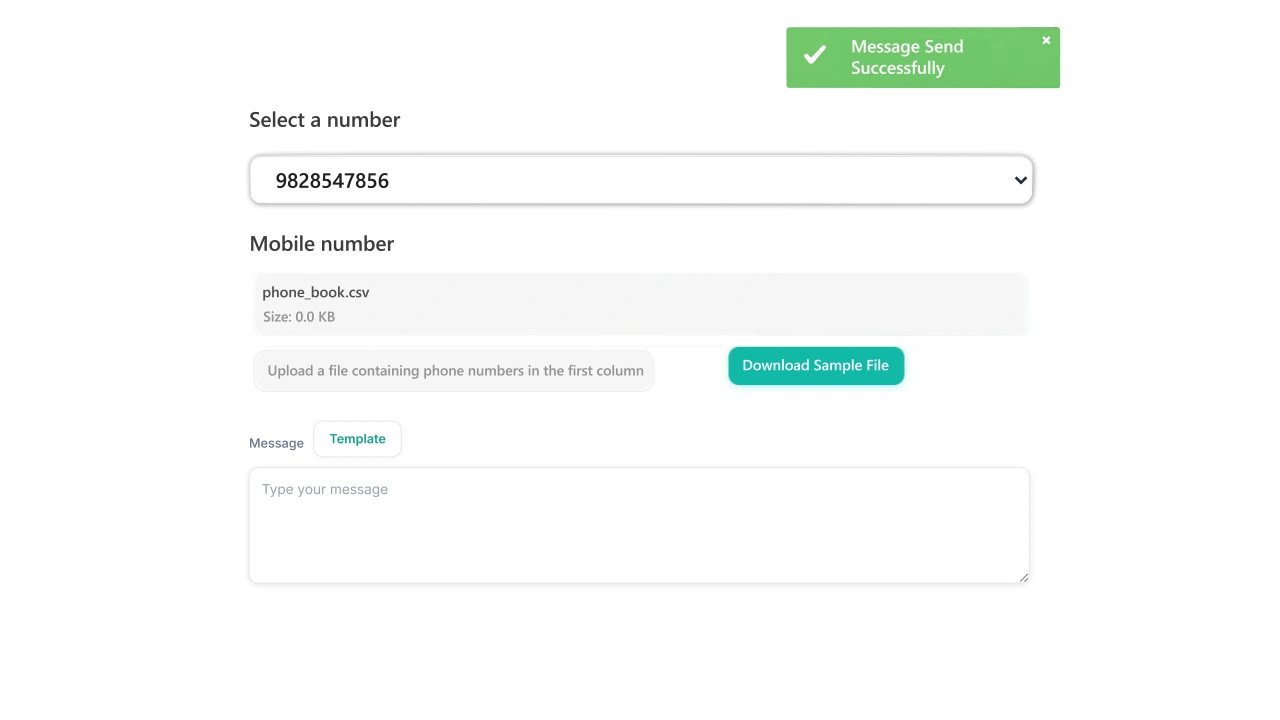Screen dimensions: 1280x720
Task: Focus the 'Type your message' text area
Action: [x=638, y=525]
